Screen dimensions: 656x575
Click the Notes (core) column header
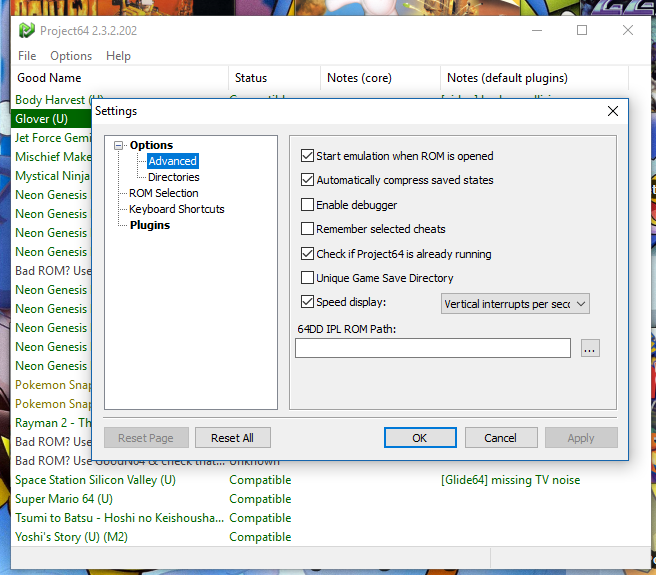click(380, 78)
